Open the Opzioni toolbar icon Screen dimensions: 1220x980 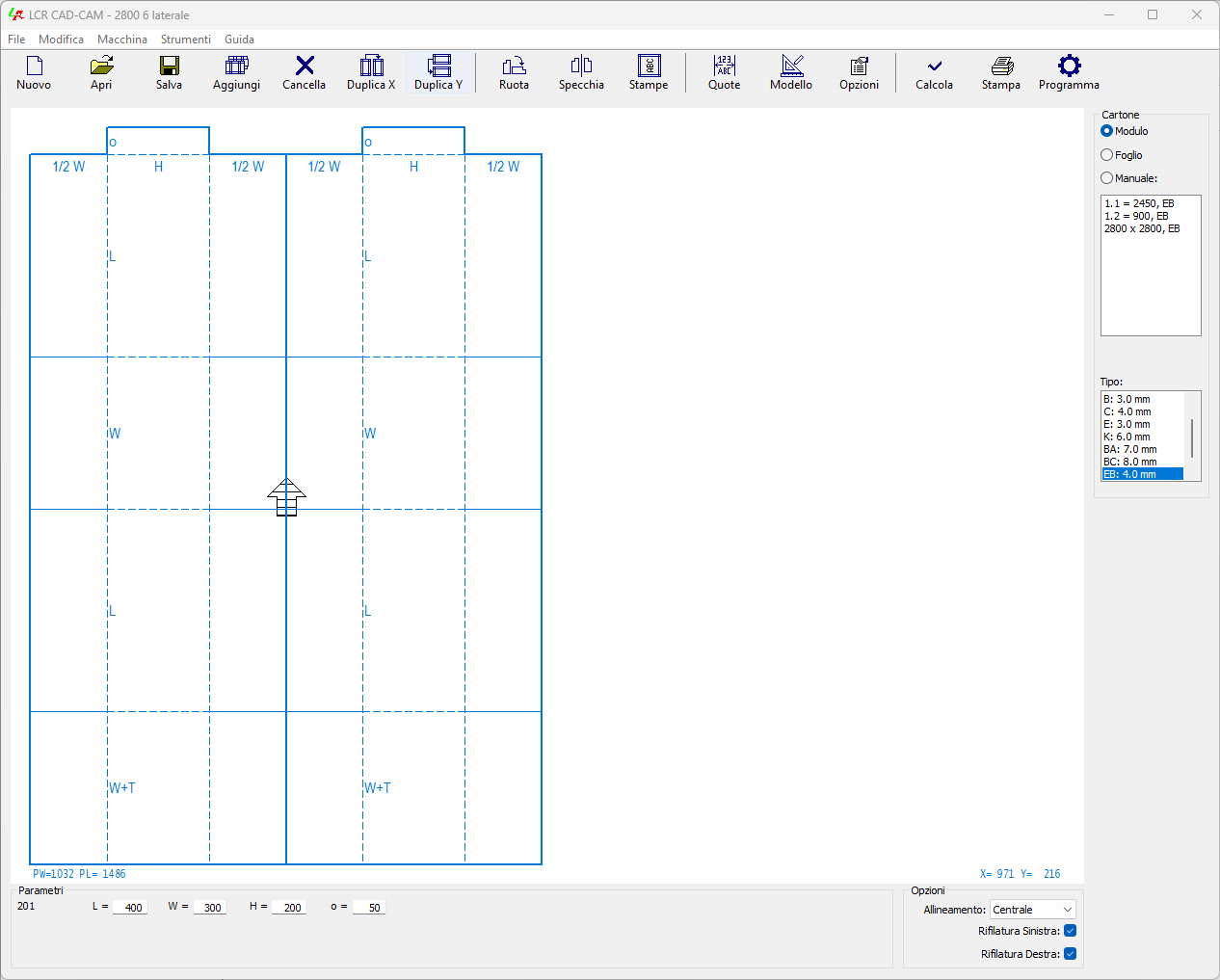(x=860, y=66)
